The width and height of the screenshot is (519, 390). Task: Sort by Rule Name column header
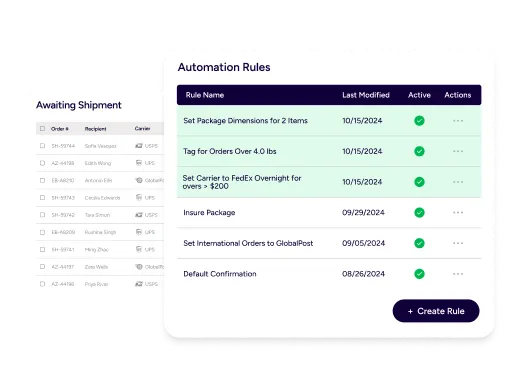tap(205, 95)
